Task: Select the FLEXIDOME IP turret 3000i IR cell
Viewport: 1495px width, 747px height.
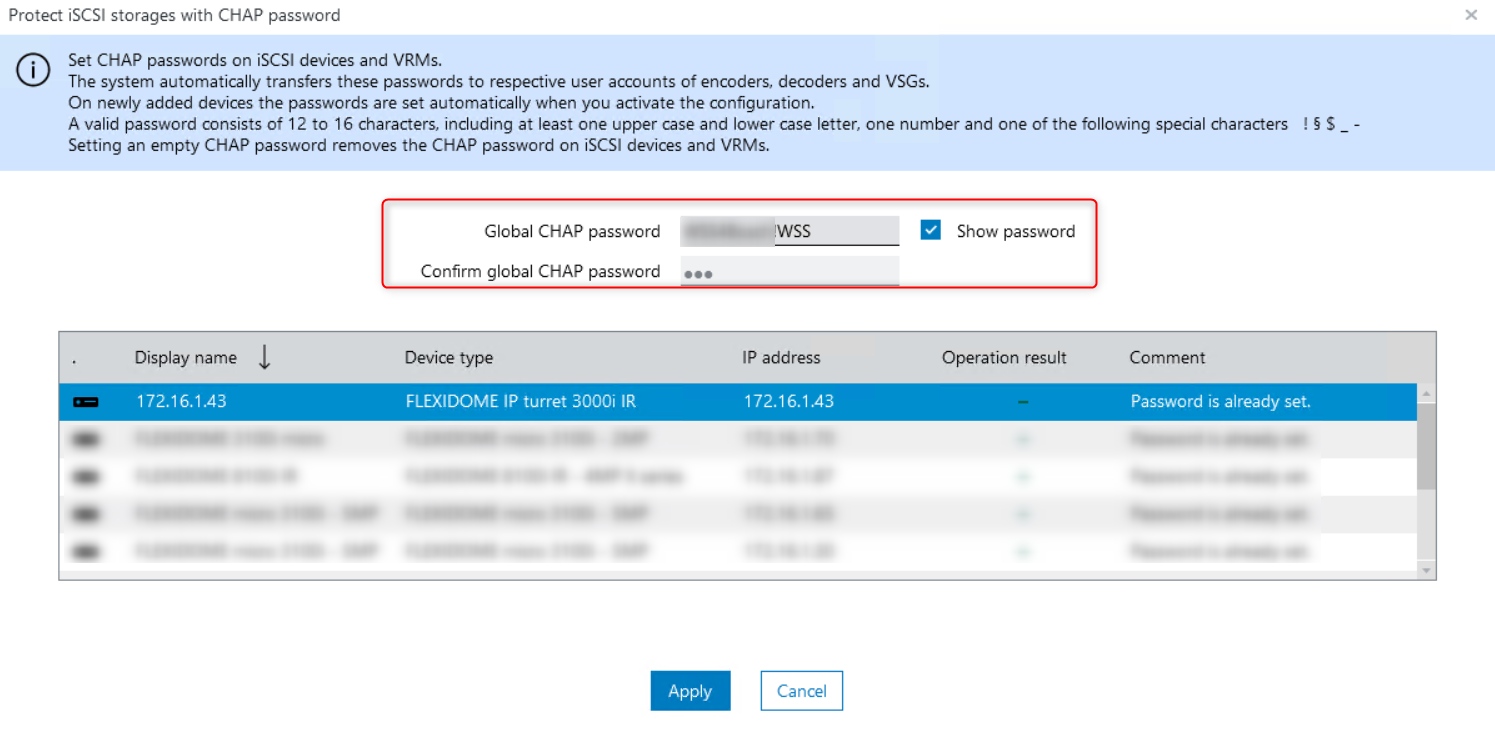Action: [x=520, y=402]
